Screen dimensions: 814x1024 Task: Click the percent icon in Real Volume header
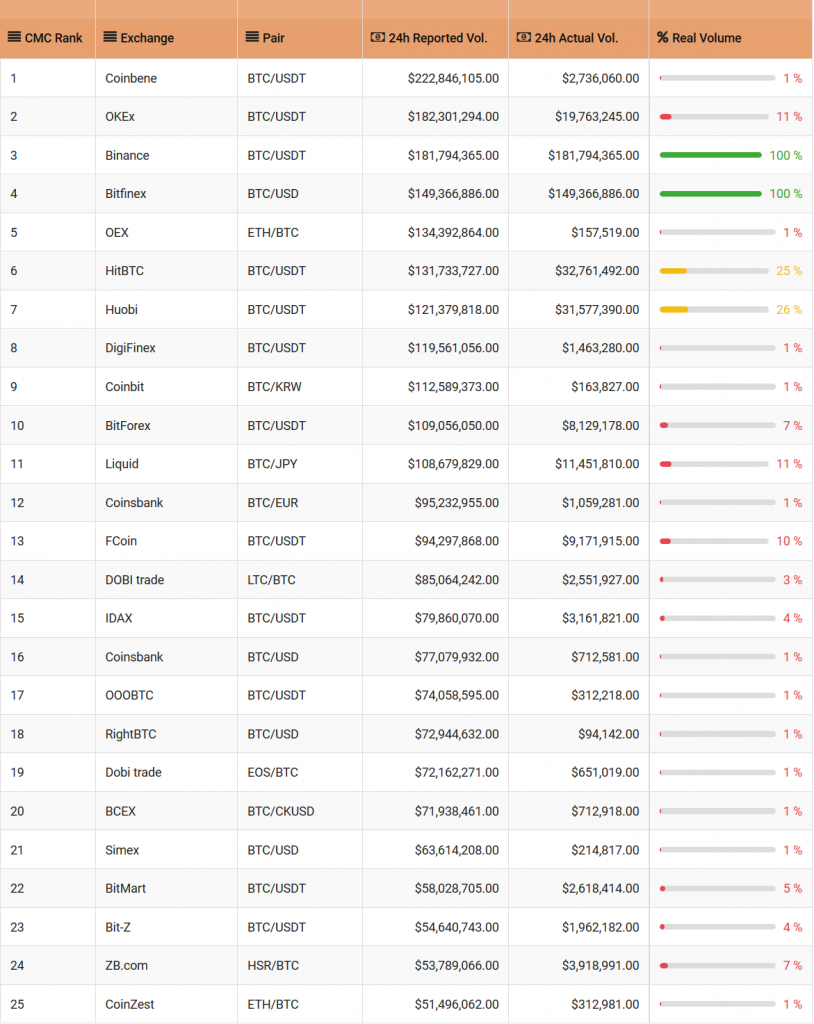(662, 37)
